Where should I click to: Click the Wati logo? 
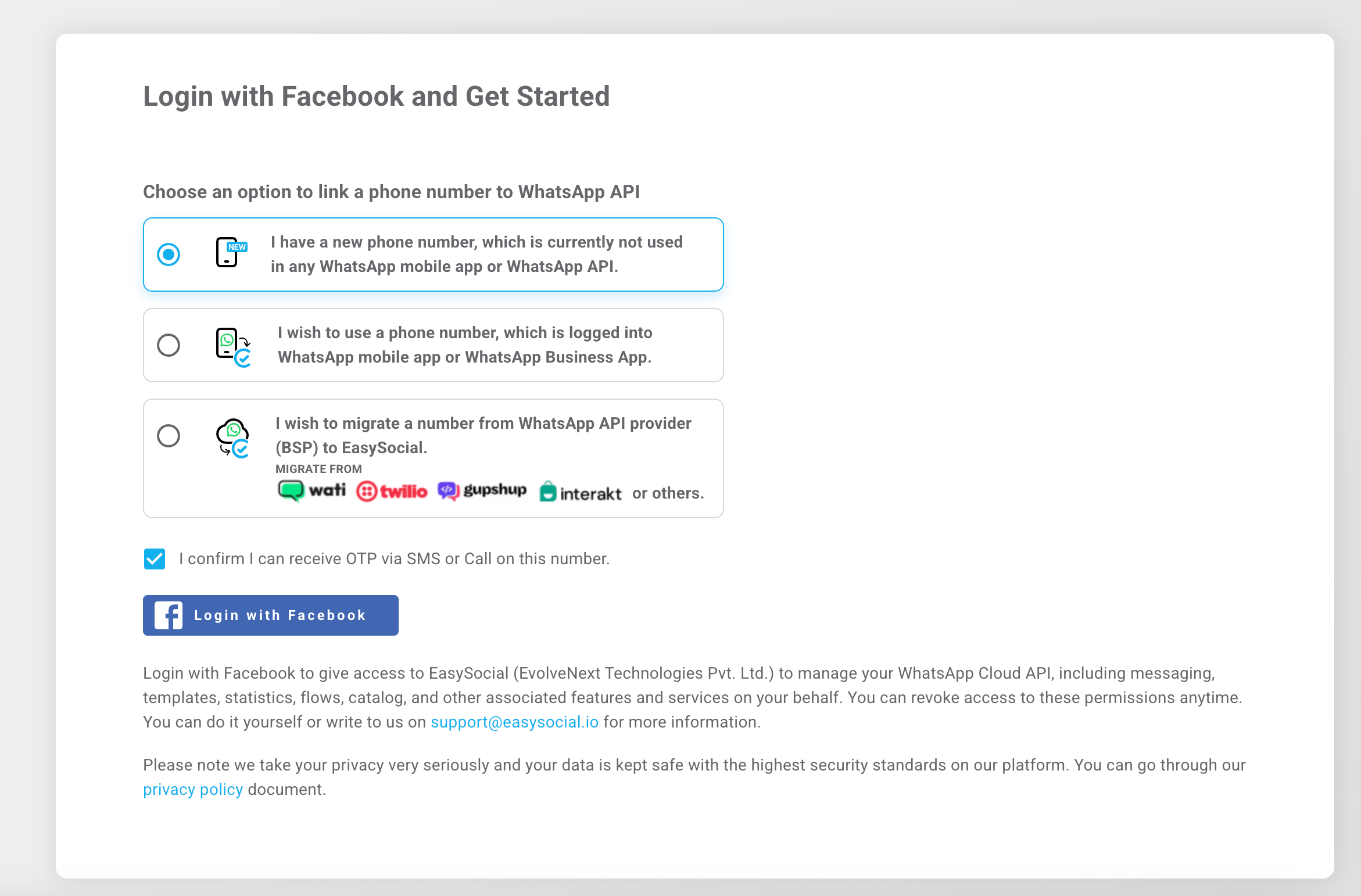[x=311, y=491]
